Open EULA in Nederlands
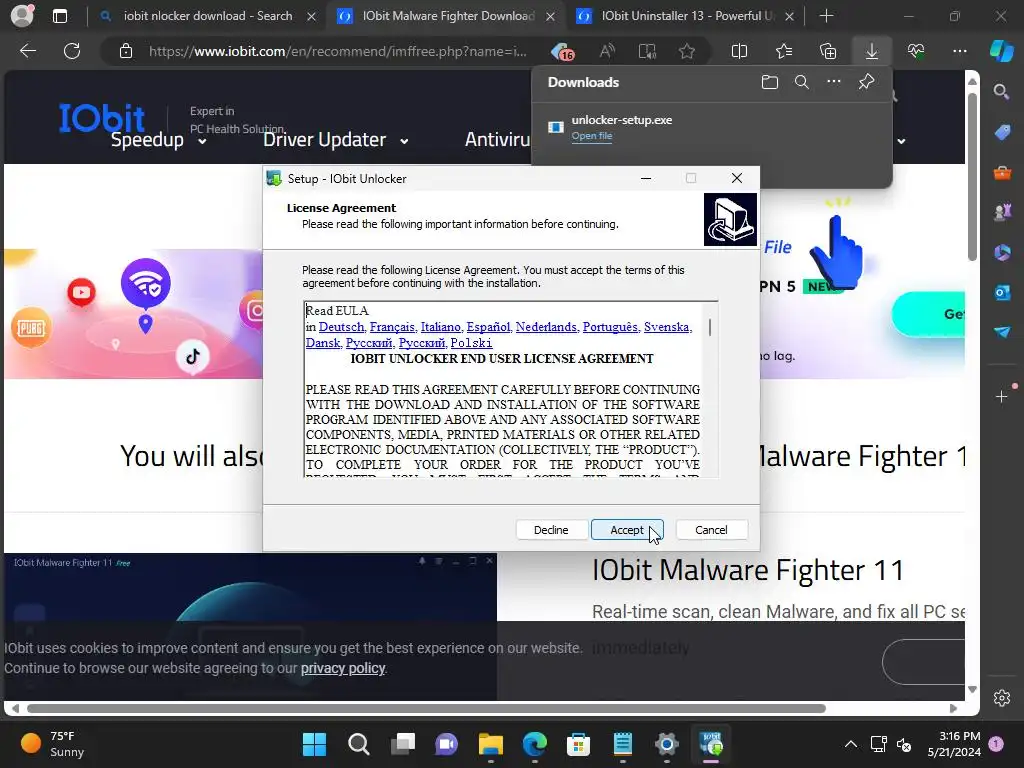The width and height of the screenshot is (1024, 768). click(546, 327)
